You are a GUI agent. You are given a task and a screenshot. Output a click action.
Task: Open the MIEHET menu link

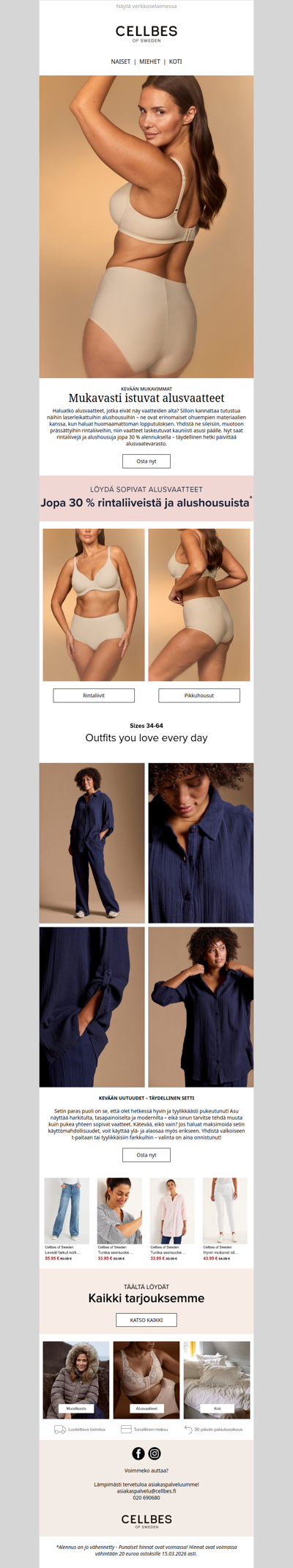pyautogui.click(x=149, y=62)
